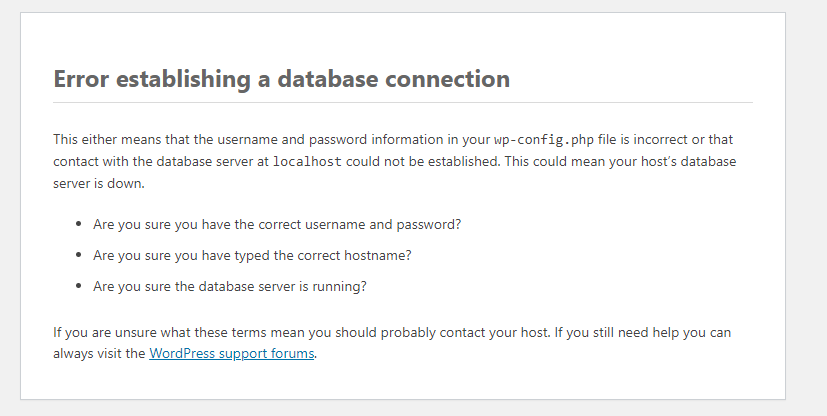Screen dimensions: 827x416
Task: Click the "always visit the" text before the link
Action: pos(99,354)
